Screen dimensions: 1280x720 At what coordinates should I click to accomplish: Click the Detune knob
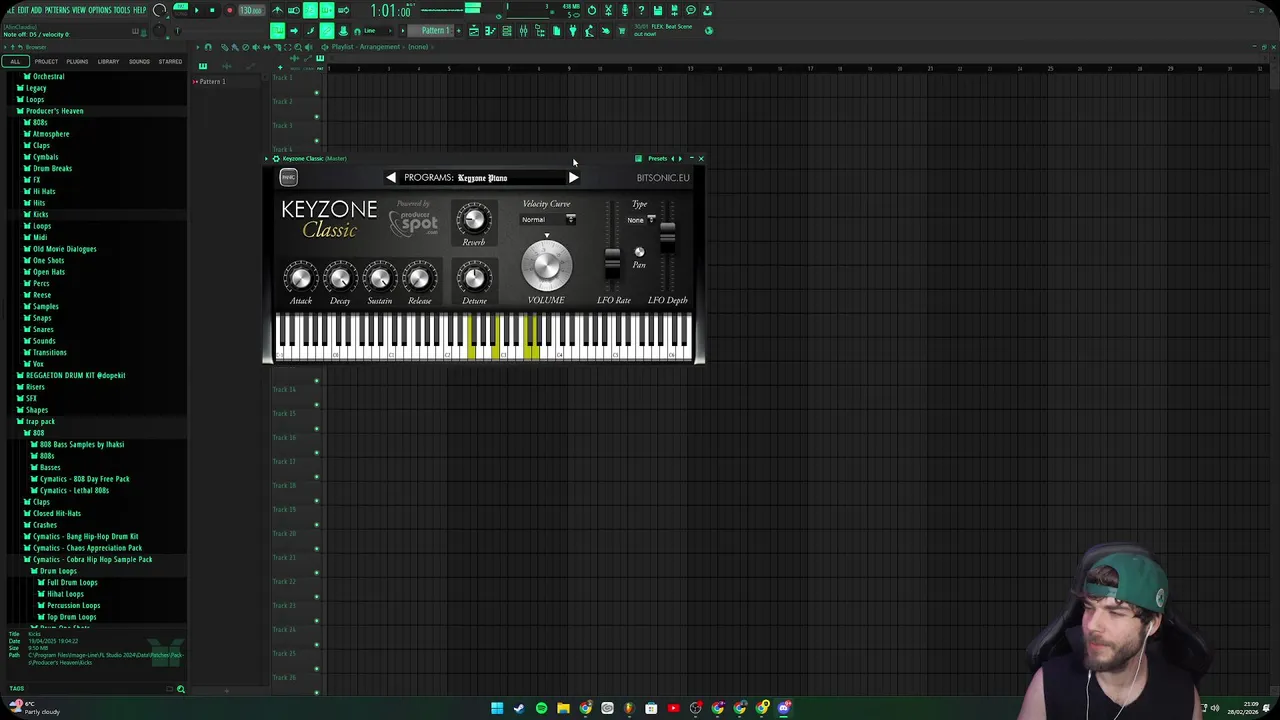[474, 277]
